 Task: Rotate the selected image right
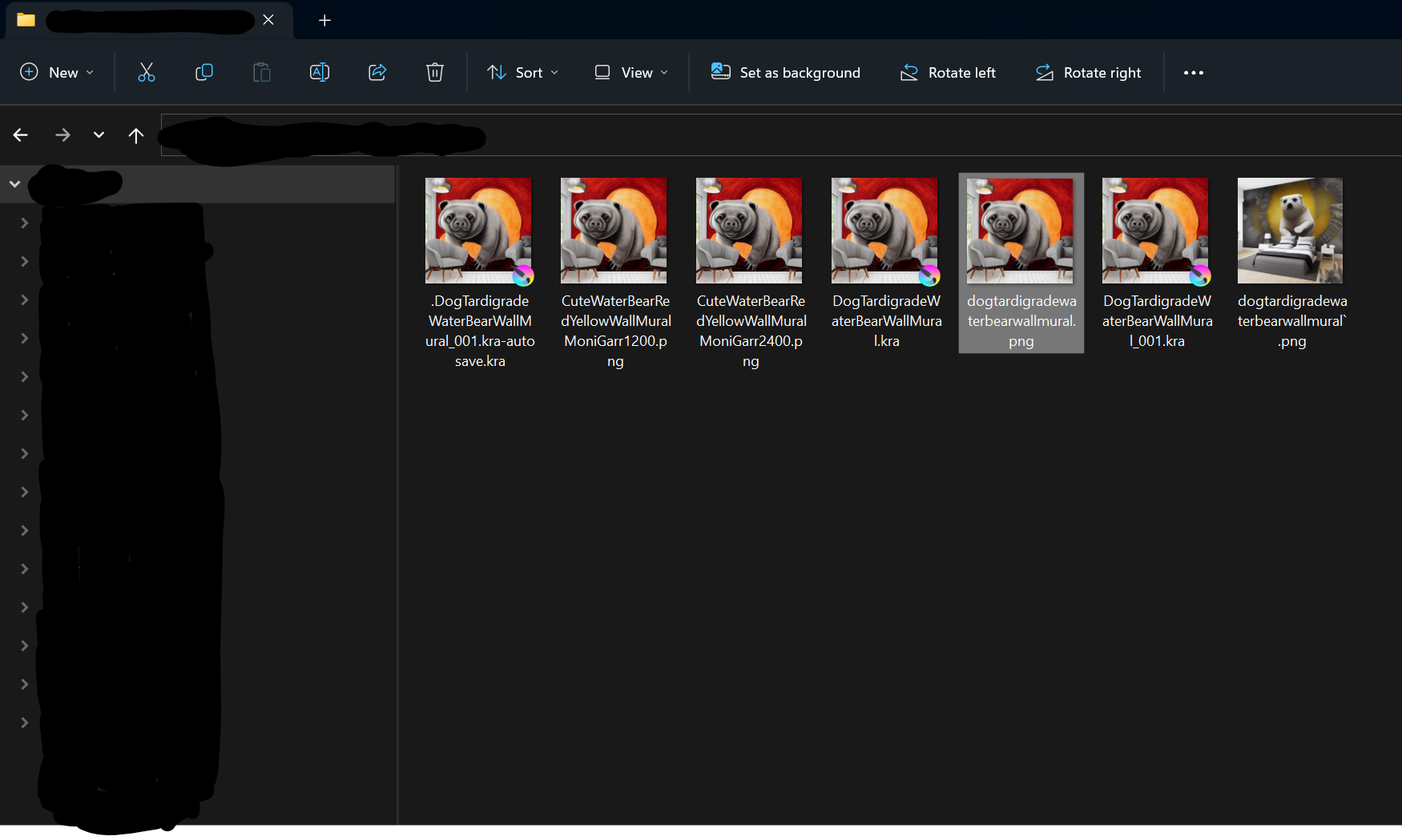[1088, 73]
